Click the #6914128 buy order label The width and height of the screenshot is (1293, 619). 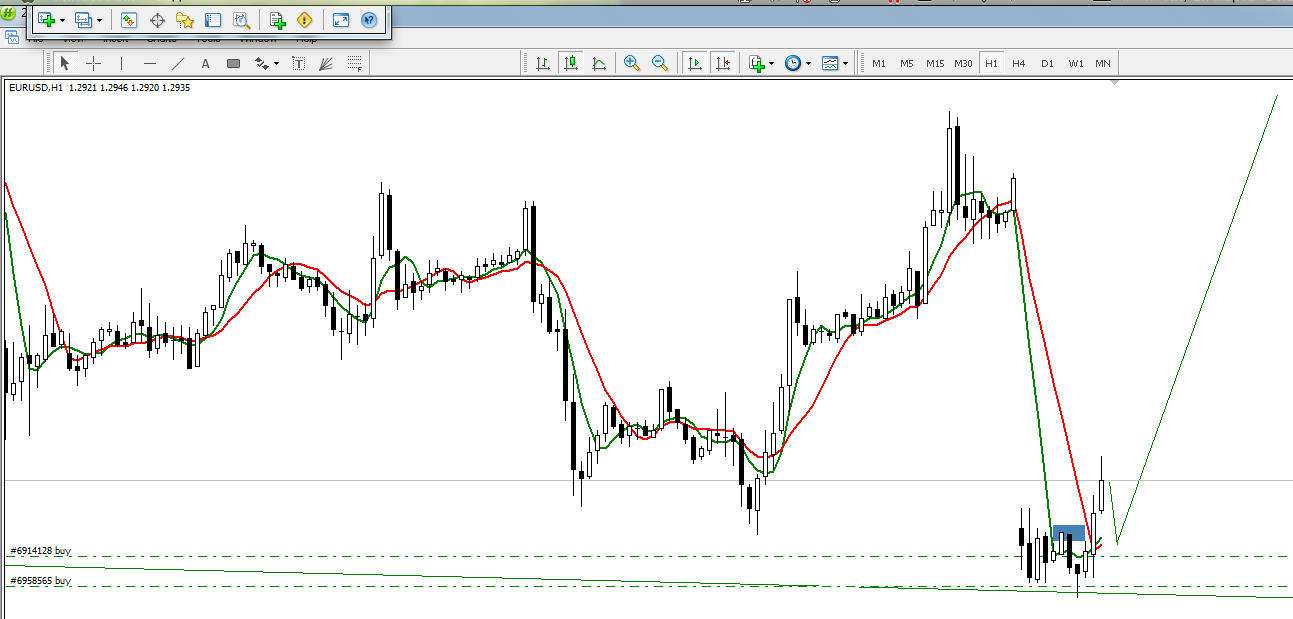coord(41,551)
